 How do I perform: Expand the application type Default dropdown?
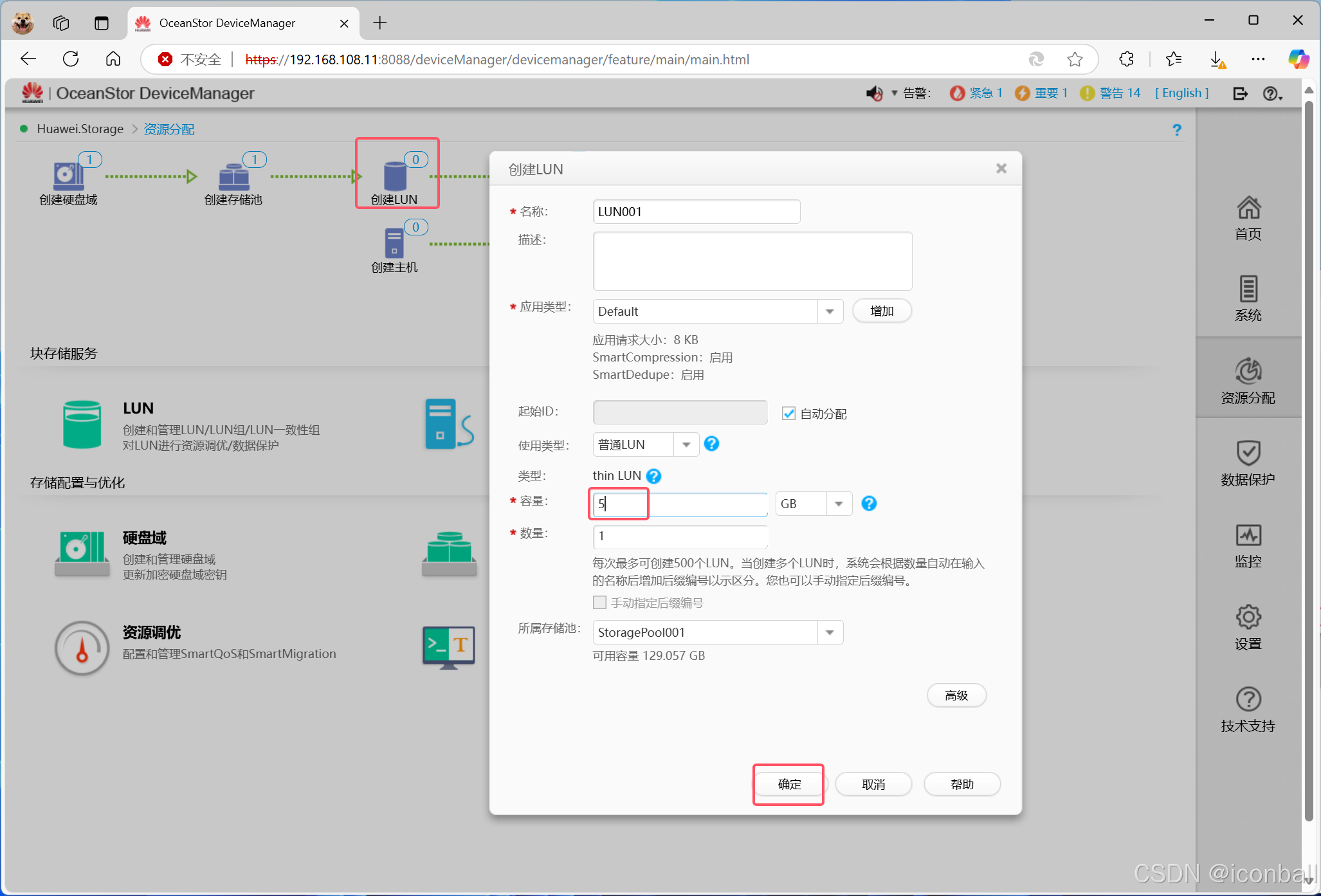[830, 311]
